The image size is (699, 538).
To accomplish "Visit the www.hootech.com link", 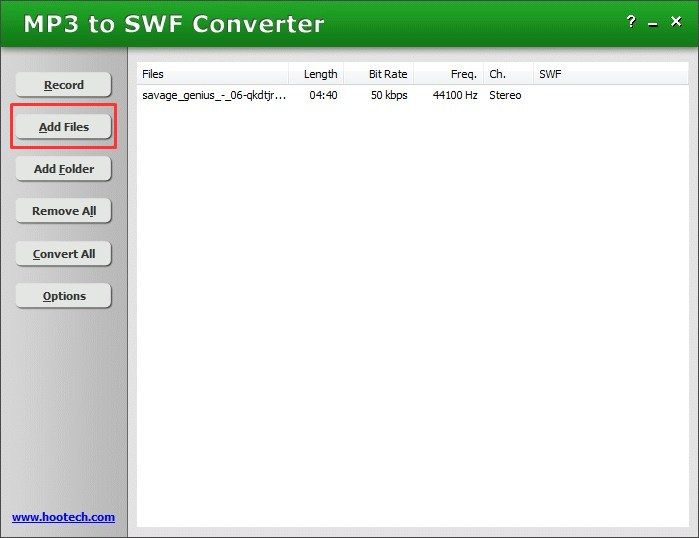I will click(x=63, y=517).
